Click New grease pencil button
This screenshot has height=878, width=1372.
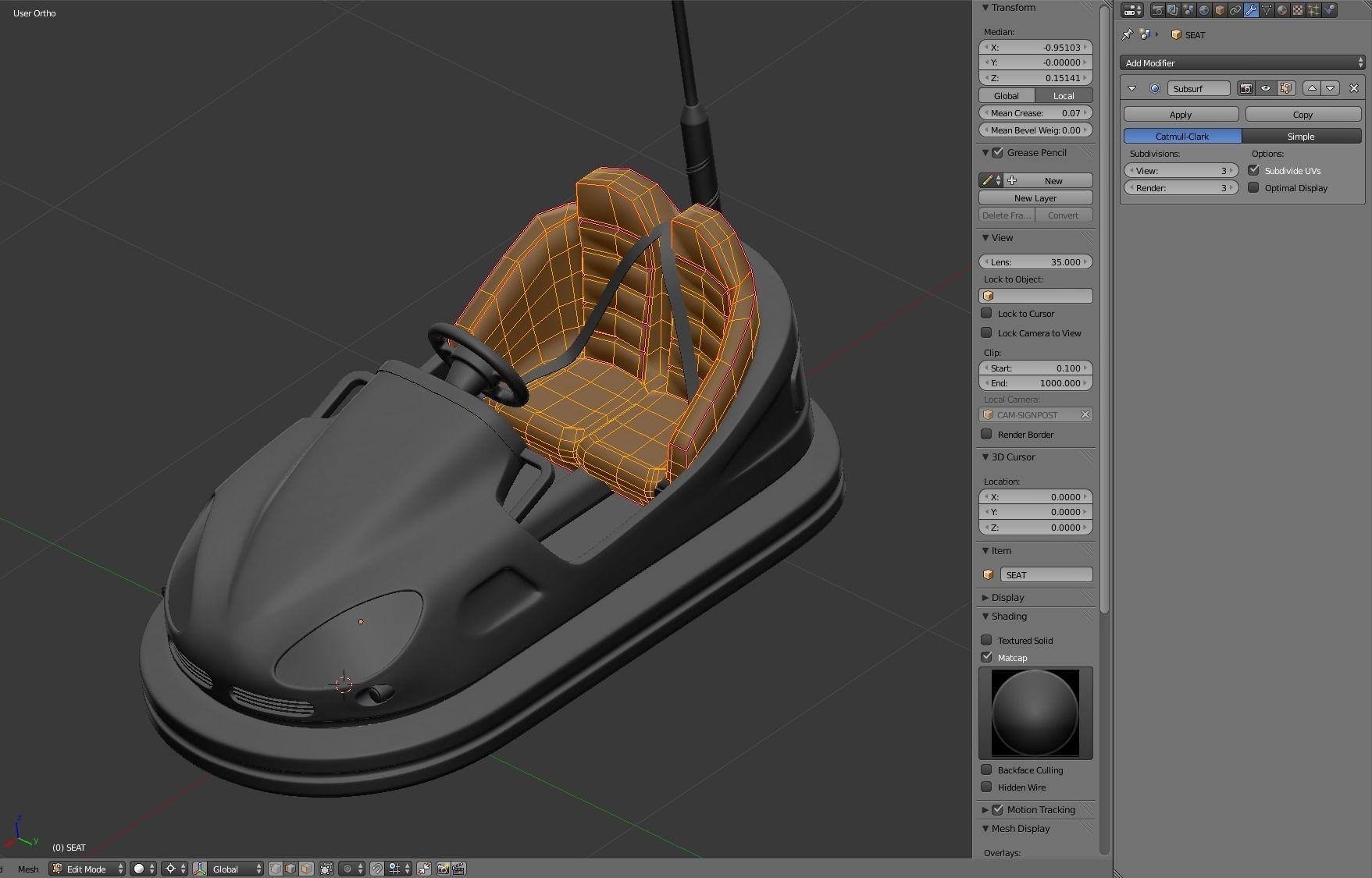[1048, 180]
